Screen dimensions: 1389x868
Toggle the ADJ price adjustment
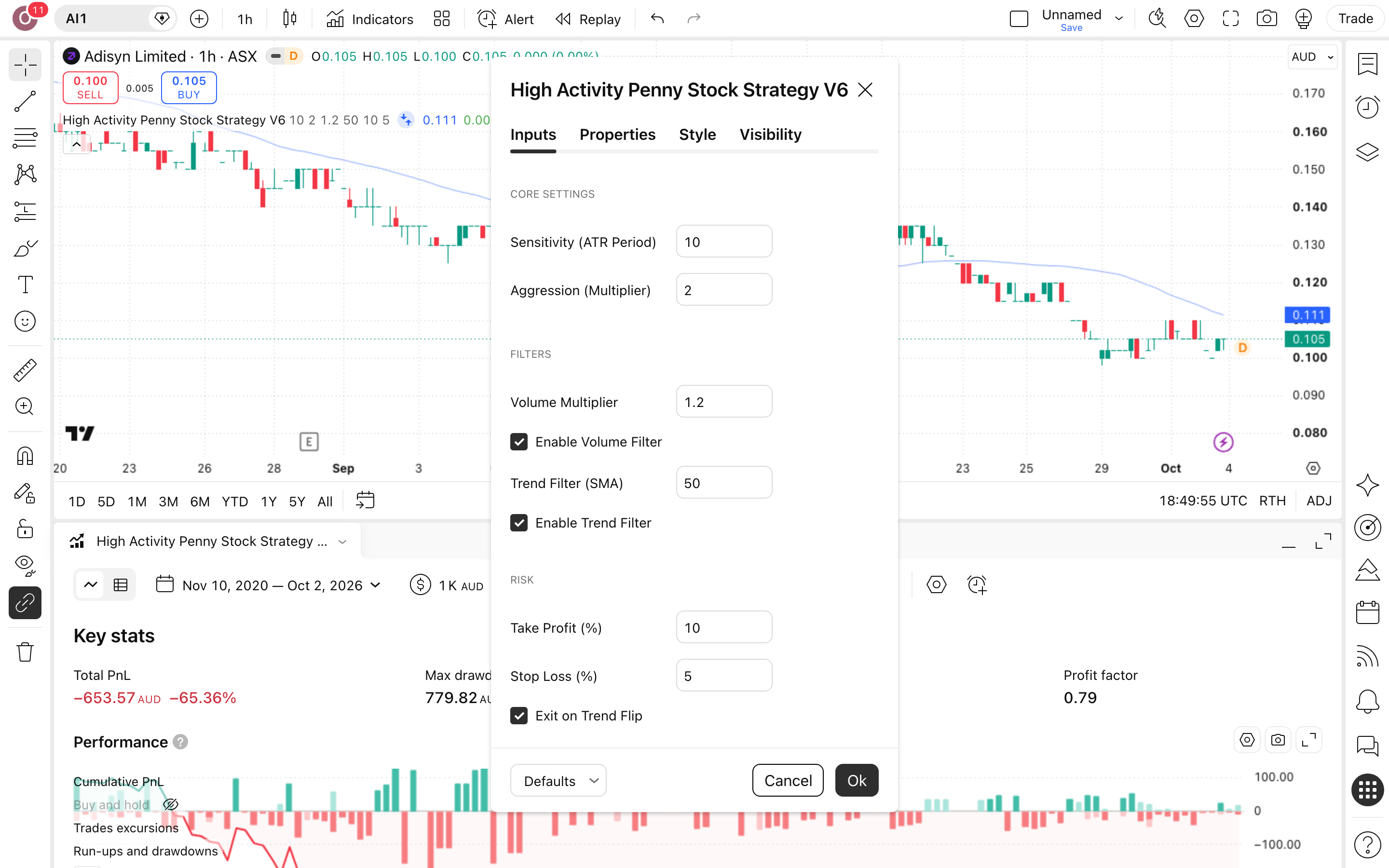(1319, 501)
